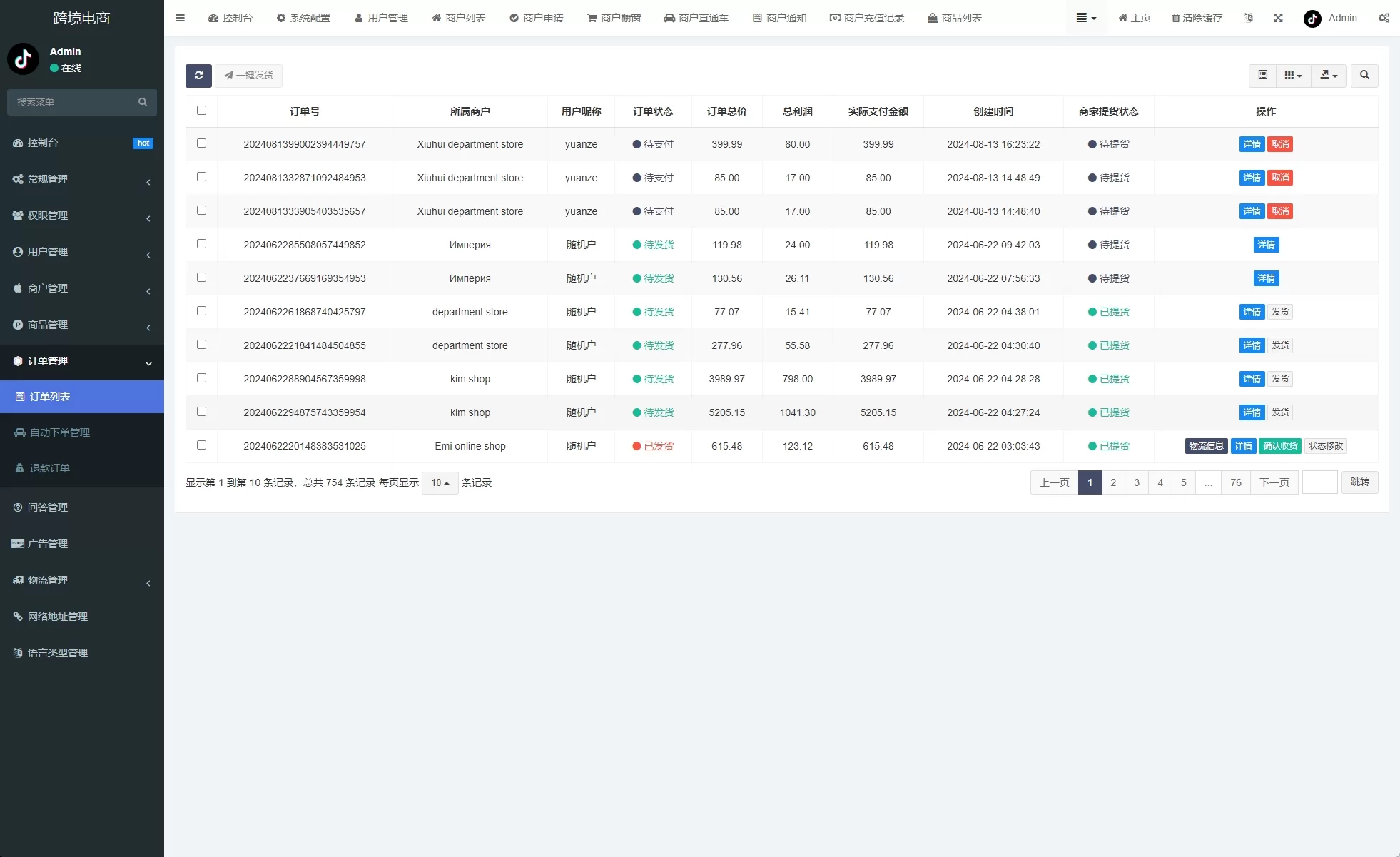Viewport: 1400px width, 857px height.
Task: Open the columns visibility grid dropdown
Action: point(1293,76)
